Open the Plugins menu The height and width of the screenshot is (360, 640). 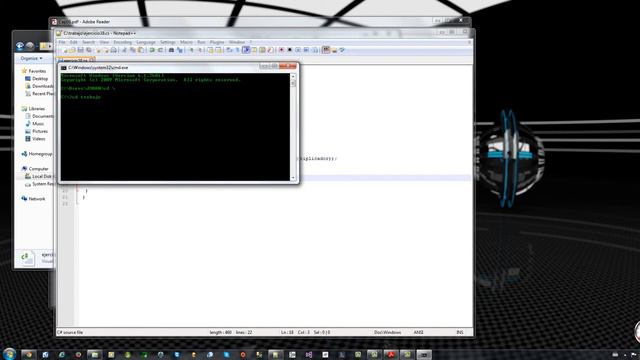(x=217, y=42)
